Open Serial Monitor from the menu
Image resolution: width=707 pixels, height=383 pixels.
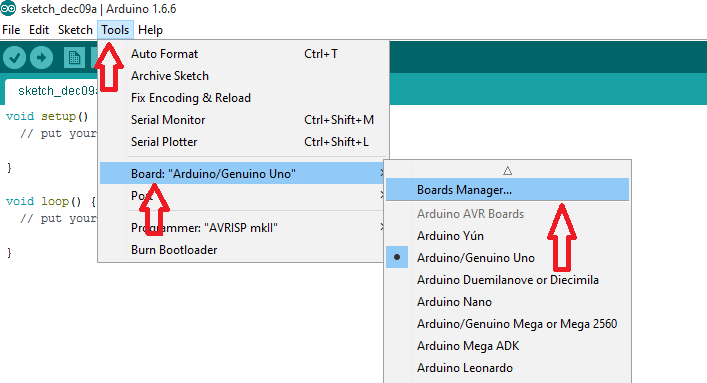[x=243, y=120]
